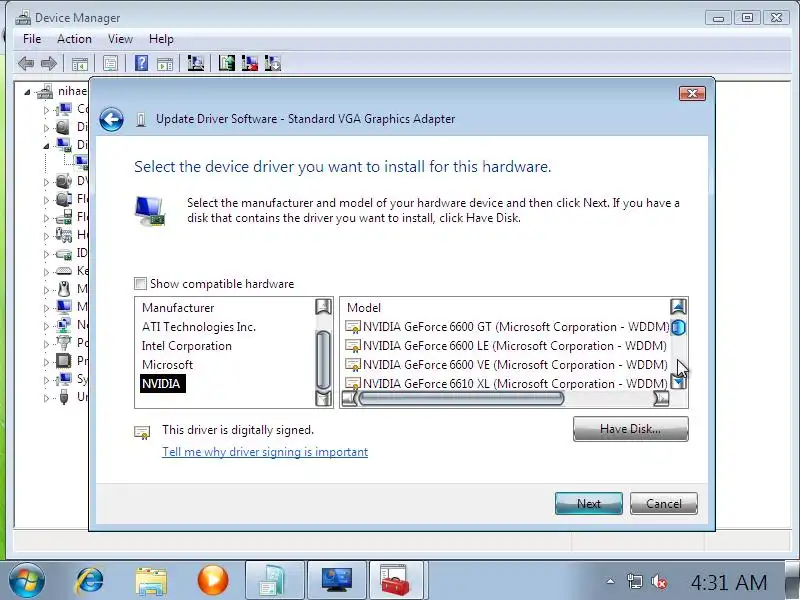This screenshot has height=600, width=800.
Task: Collapse the root computer node in Device Manager
Action: 27,92
